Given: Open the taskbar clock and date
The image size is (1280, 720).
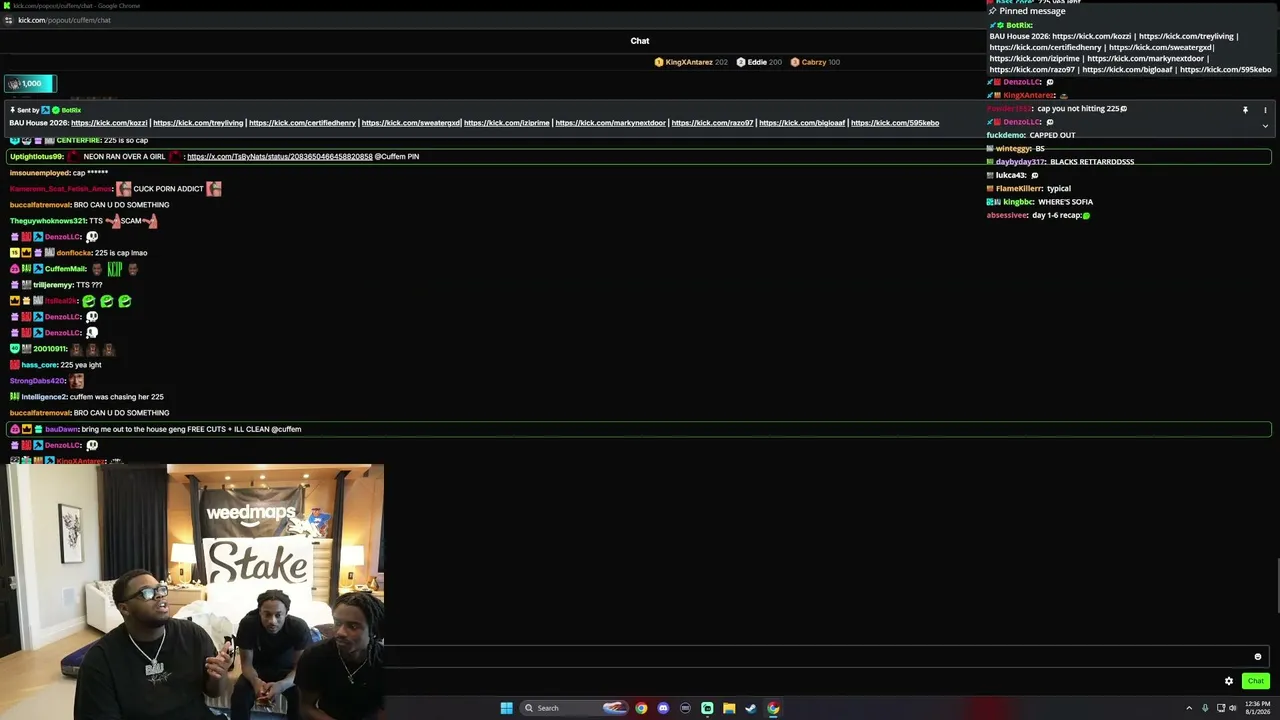Looking at the screenshot, I should (x=1257, y=708).
